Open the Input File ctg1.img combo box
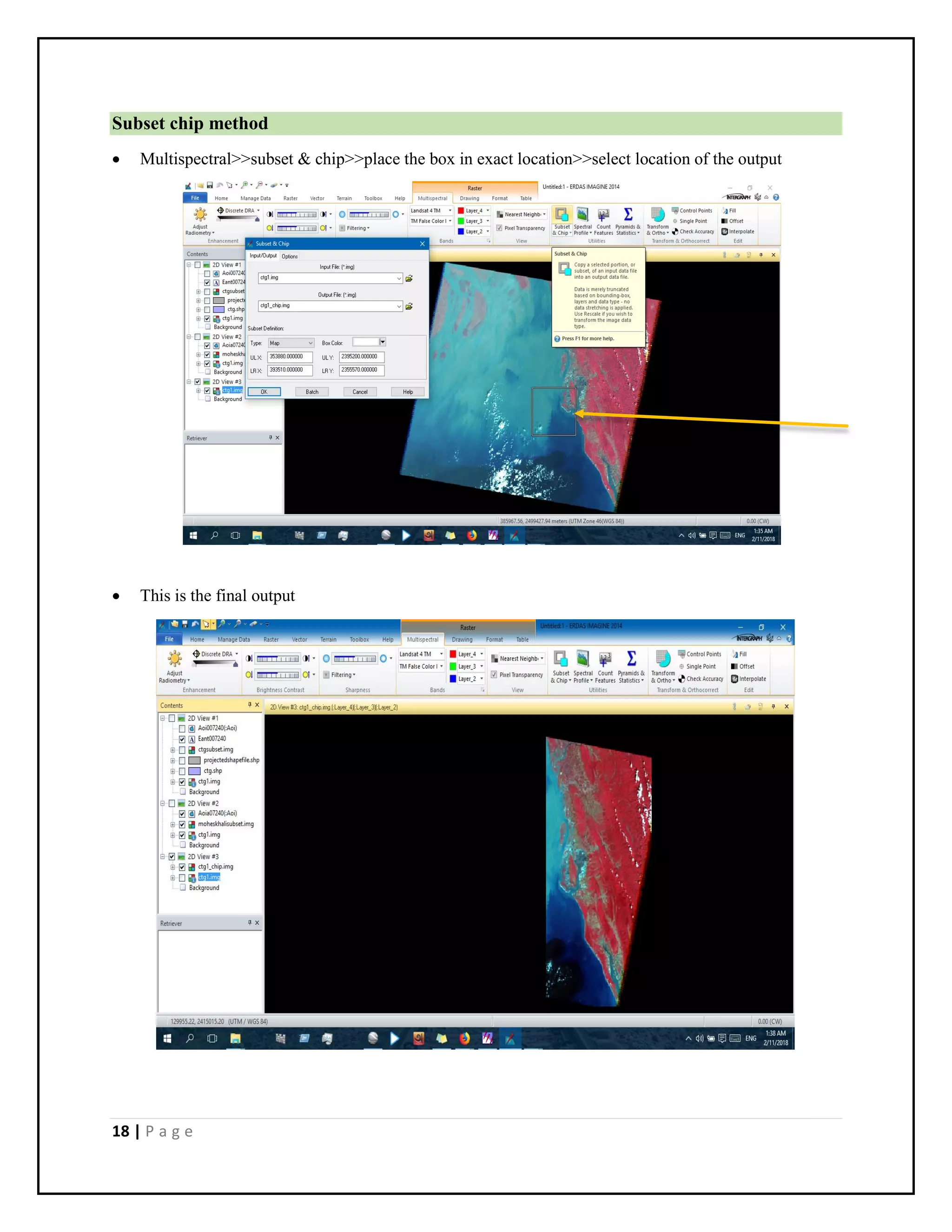The width and height of the screenshot is (952, 1232). point(330,278)
